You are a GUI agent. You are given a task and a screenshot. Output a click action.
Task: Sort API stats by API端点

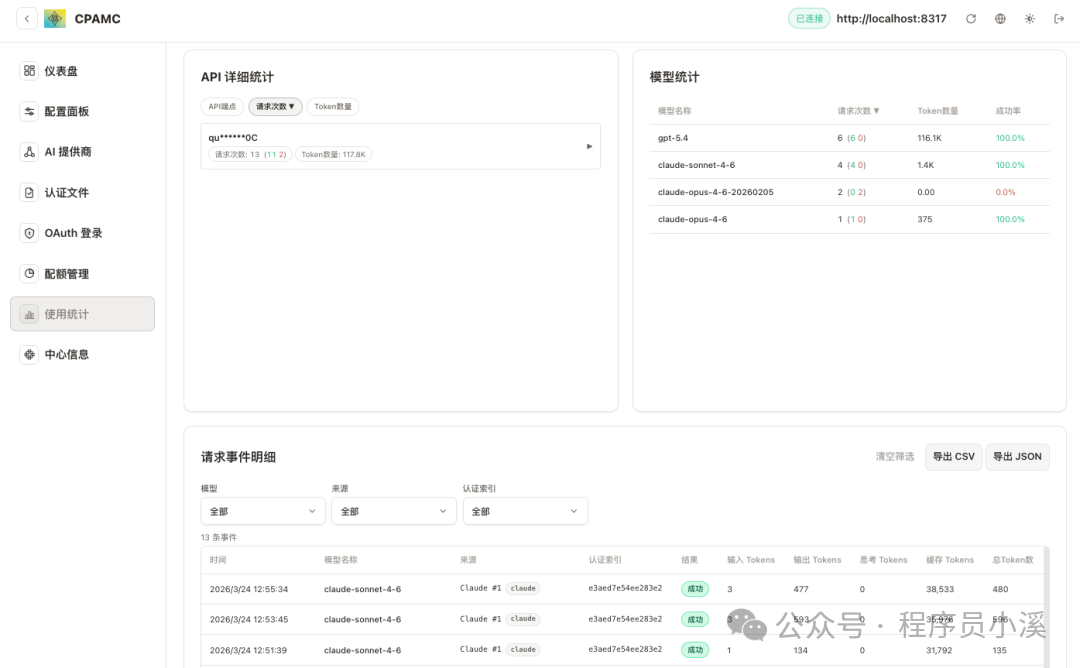222,106
